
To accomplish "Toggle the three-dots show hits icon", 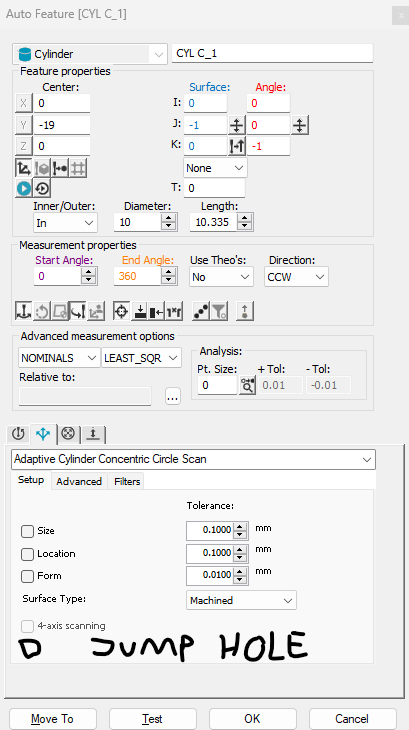I will [x=201, y=311].
